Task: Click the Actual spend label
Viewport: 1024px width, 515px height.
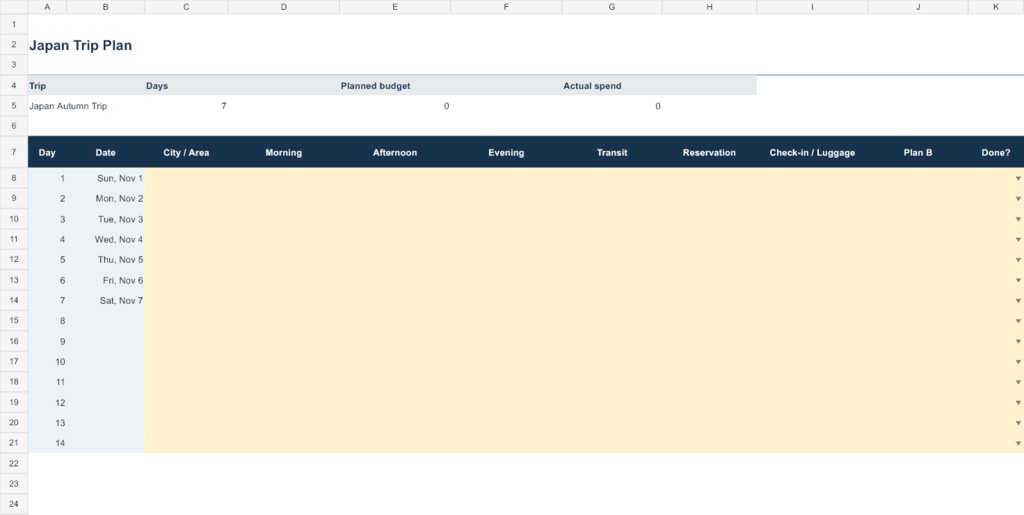Action: pyautogui.click(x=592, y=86)
